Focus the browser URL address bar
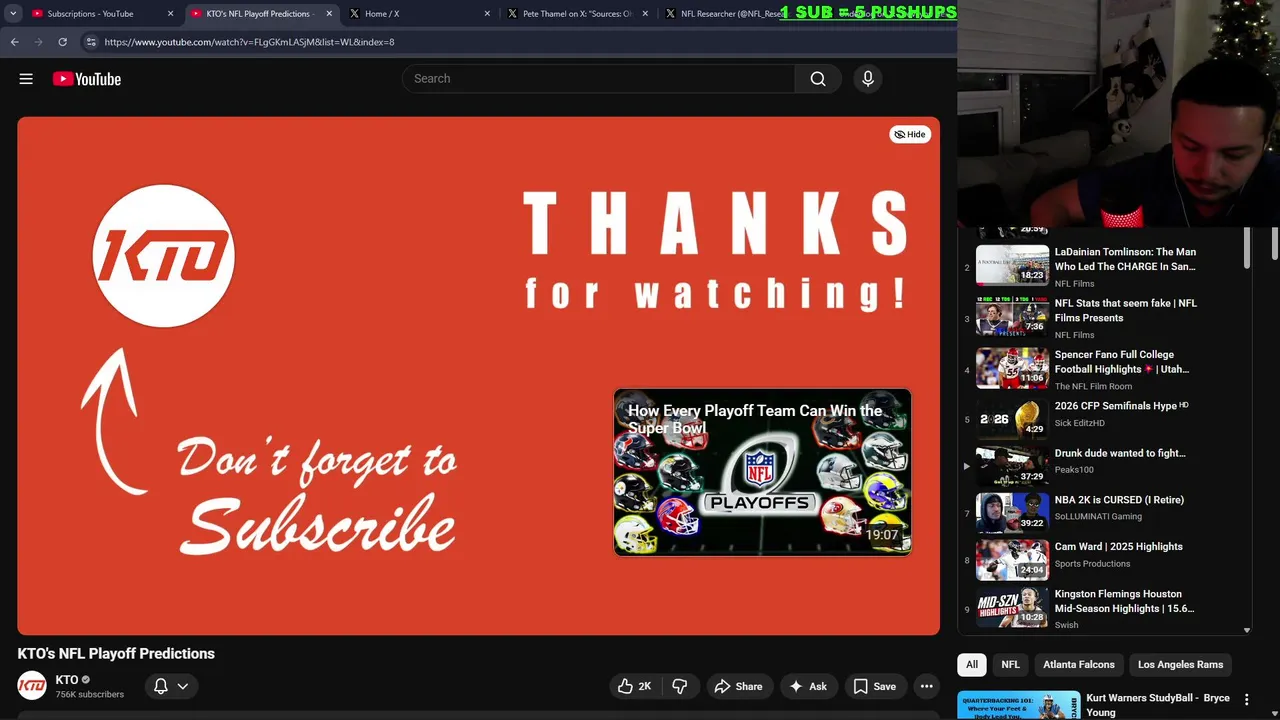This screenshot has width=1280, height=720. (520, 42)
